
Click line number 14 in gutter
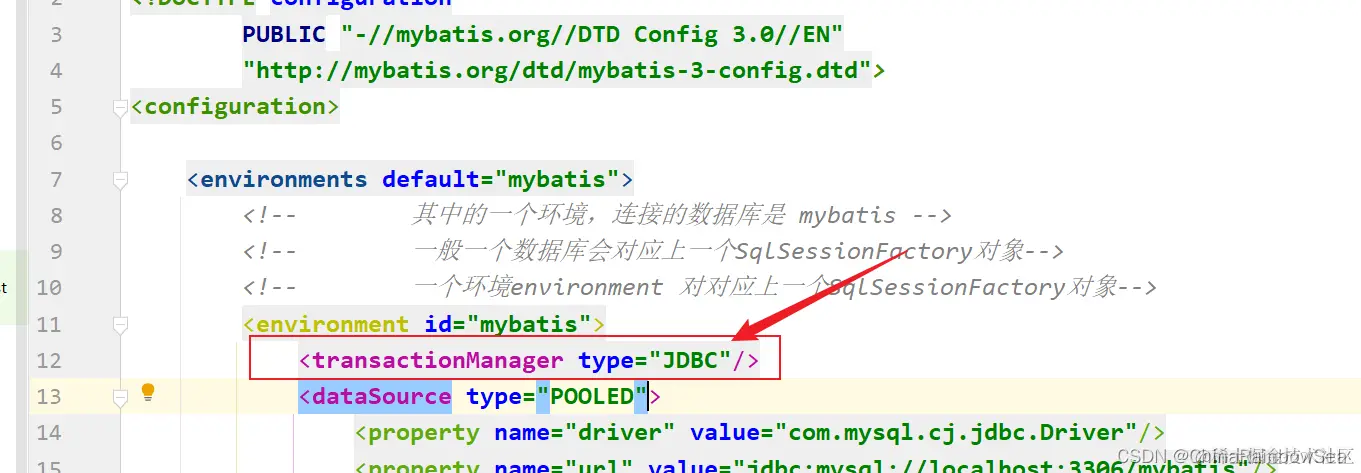coord(49,433)
